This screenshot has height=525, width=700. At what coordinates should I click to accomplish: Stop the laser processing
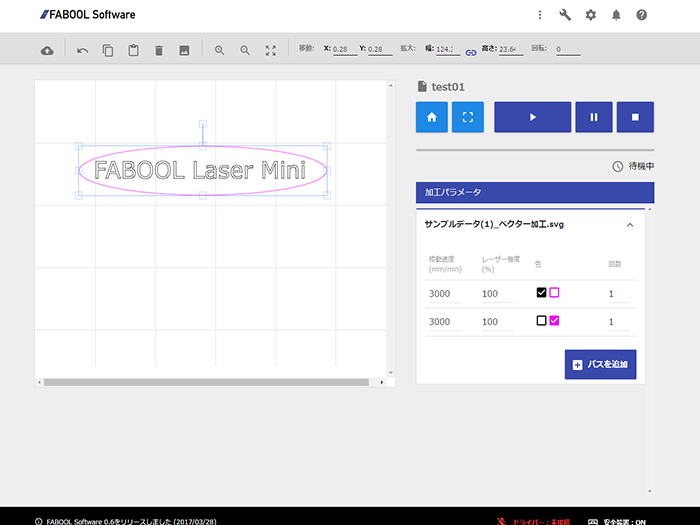click(x=635, y=117)
